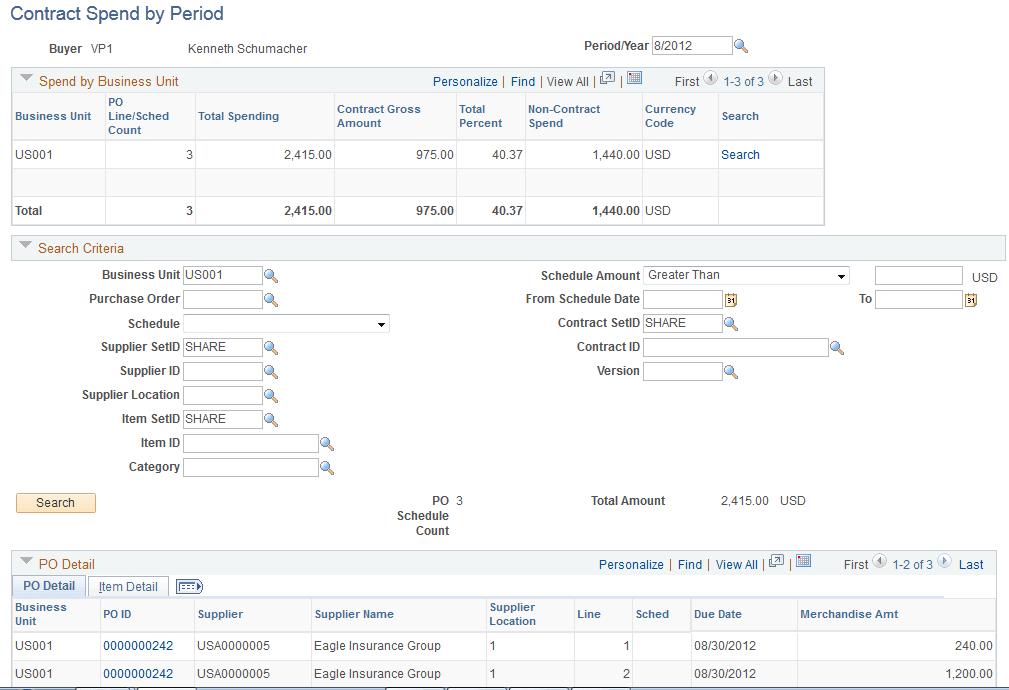Switch to the Item Detail tab
The height and width of the screenshot is (690, 1009).
128,586
